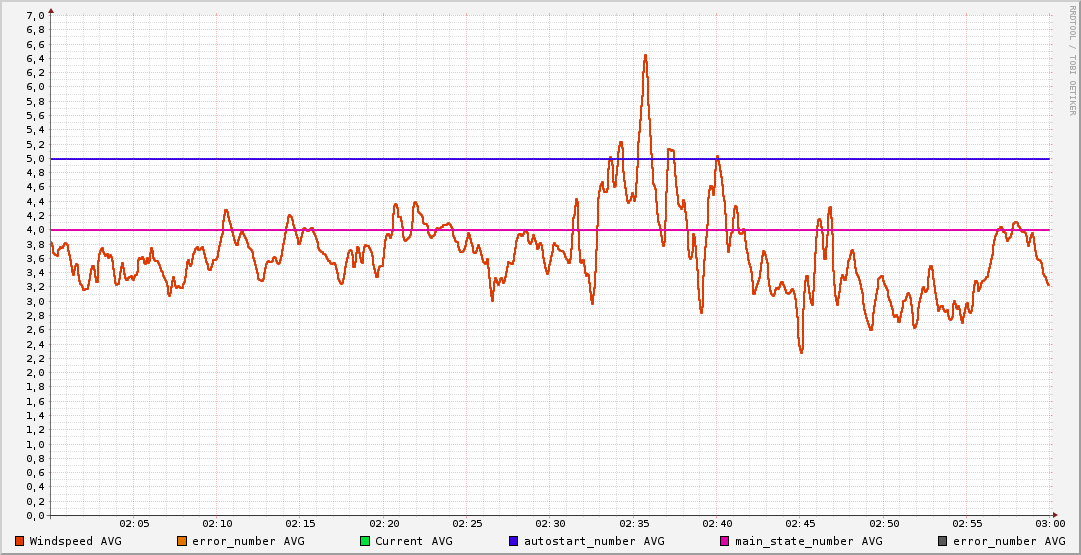
Task: Click the Current AVG legend text
Action: pos(413,541)
